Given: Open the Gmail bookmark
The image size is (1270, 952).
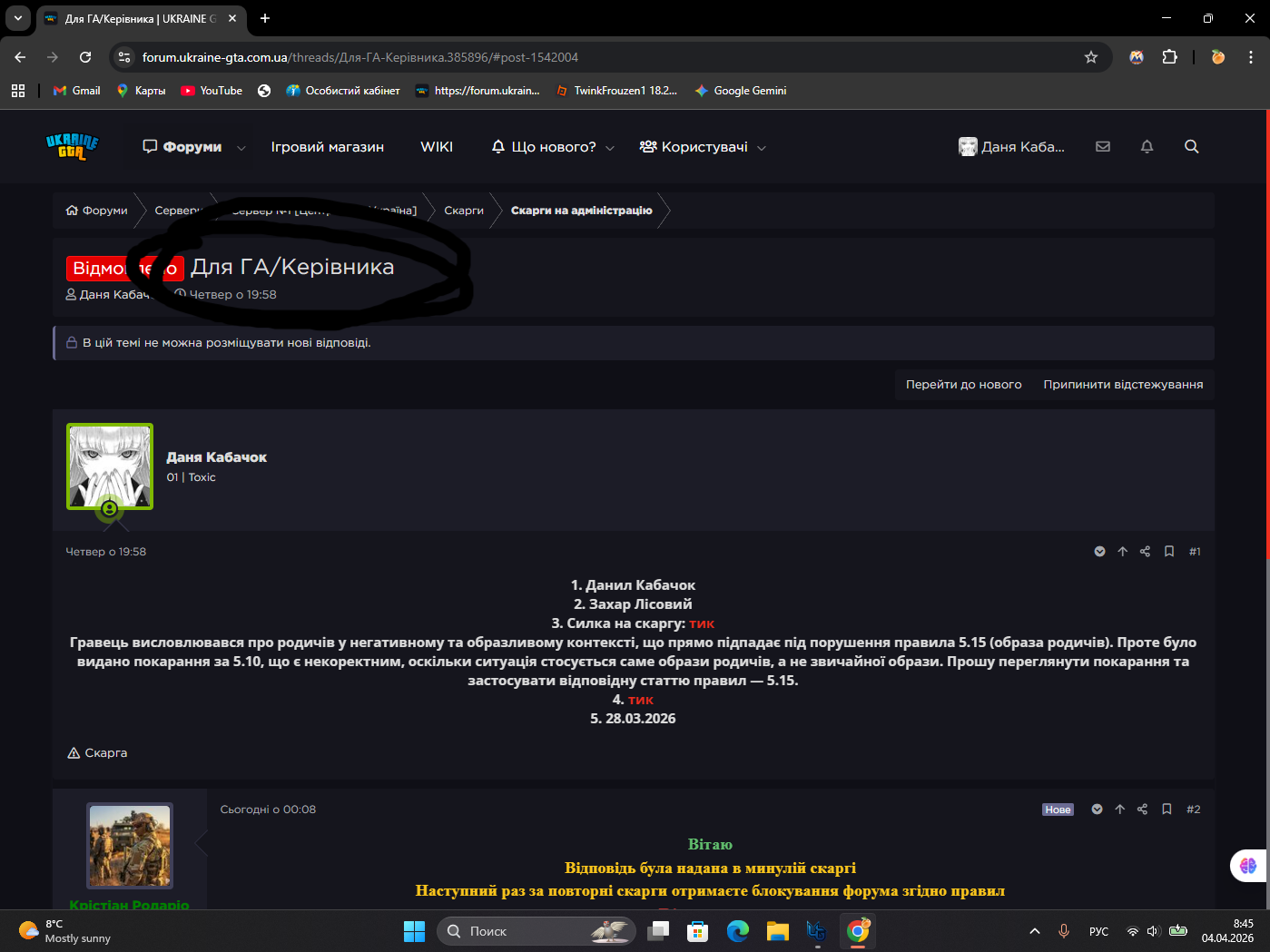Looking at the screenshot, I should (77, 91).
